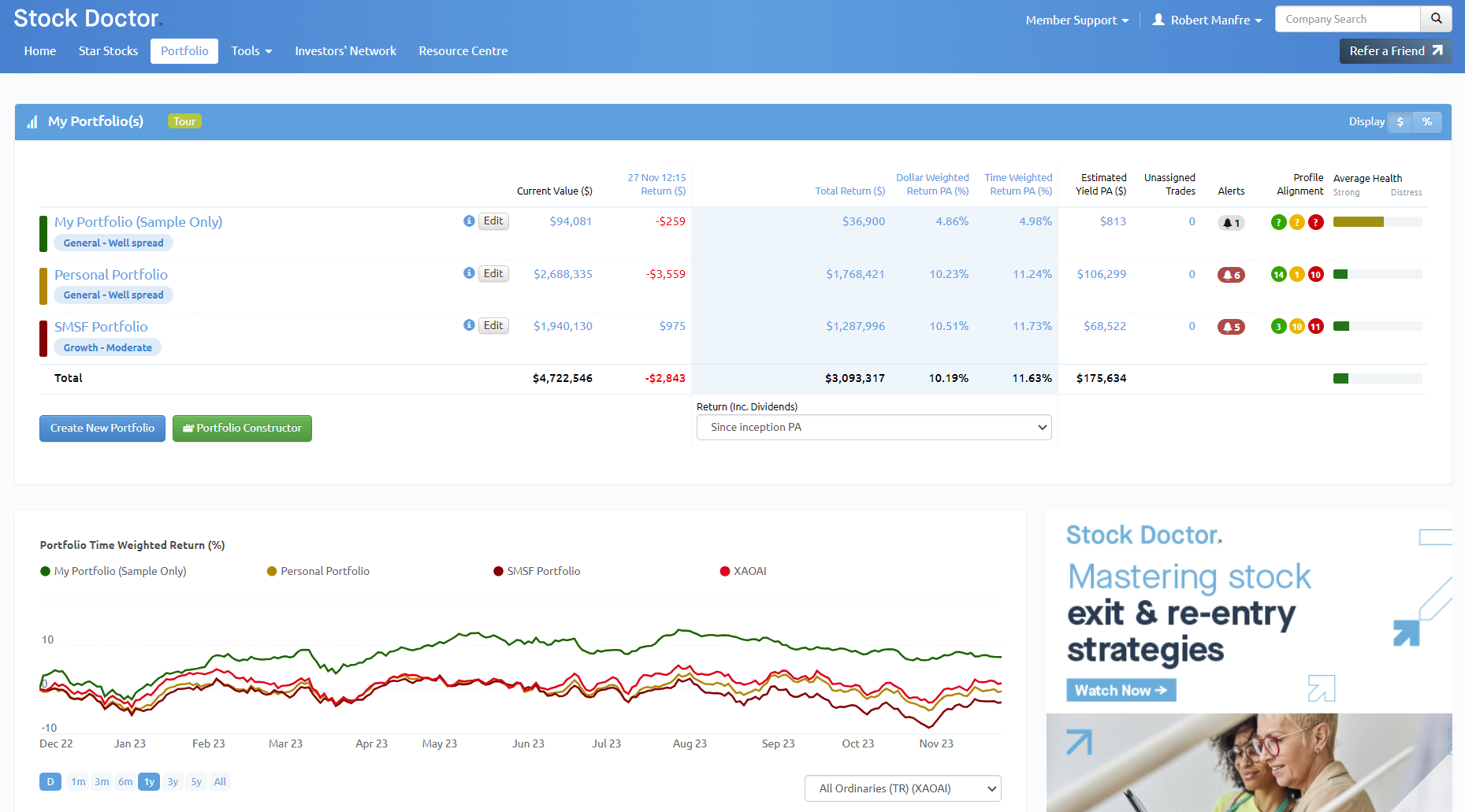The width and height of the screenshot is (1465, 812).
Task: Select the Portfolio tab
Action: pos(184,50)
